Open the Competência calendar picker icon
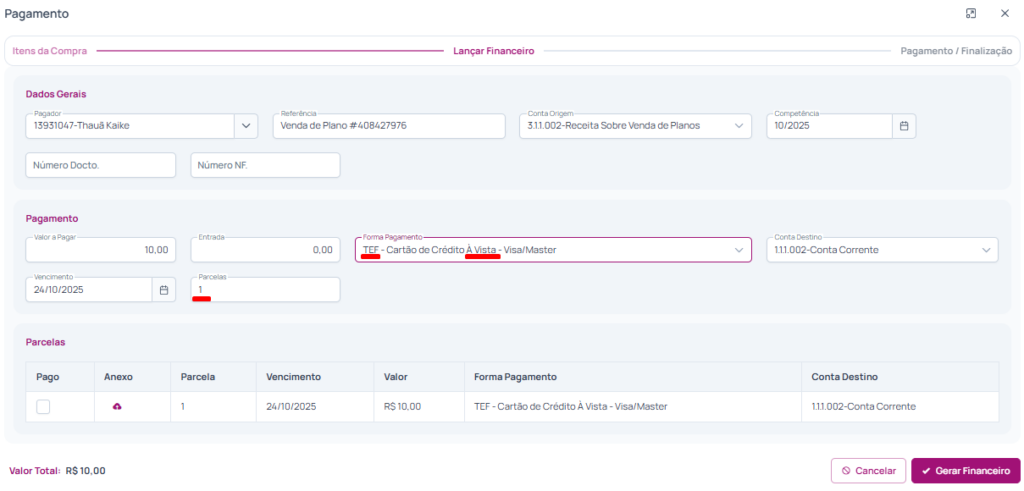Viewport: 1024px width, 491px height. (x=903, y=126)
